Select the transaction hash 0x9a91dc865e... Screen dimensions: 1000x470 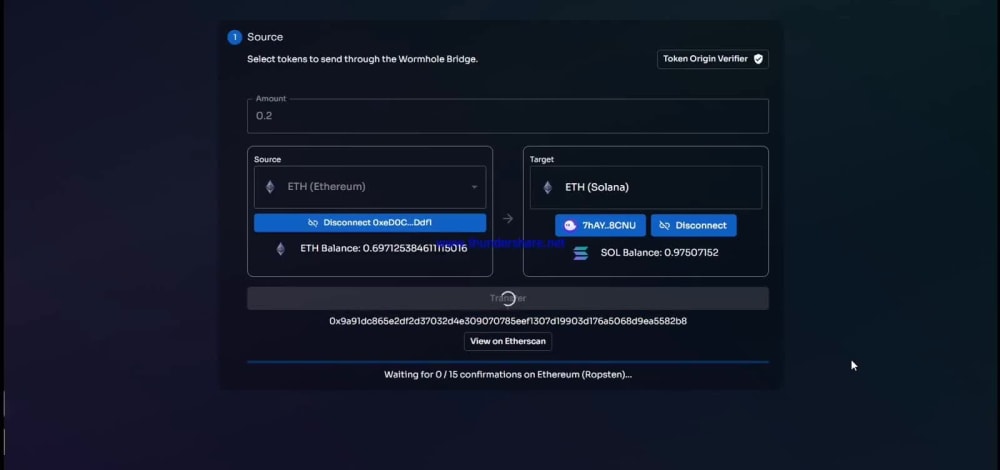508,321
